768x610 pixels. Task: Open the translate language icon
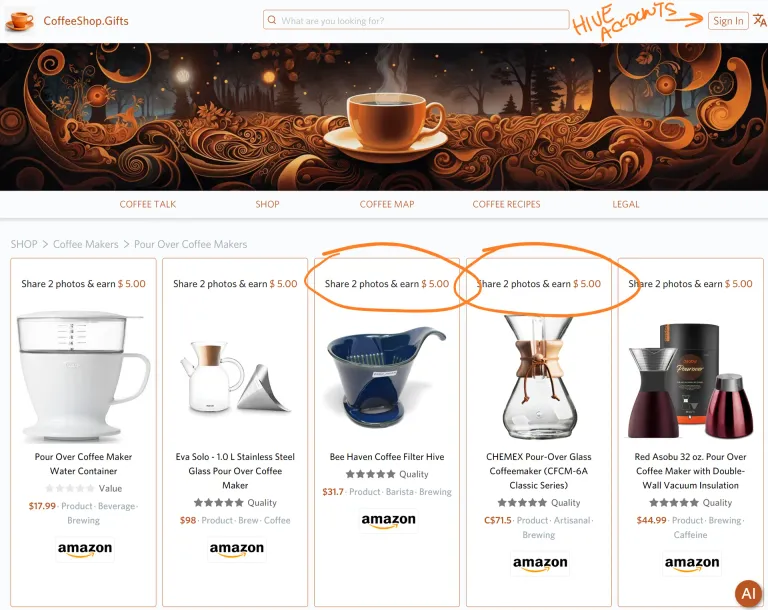pyautogui.click(x=760, y=21)
